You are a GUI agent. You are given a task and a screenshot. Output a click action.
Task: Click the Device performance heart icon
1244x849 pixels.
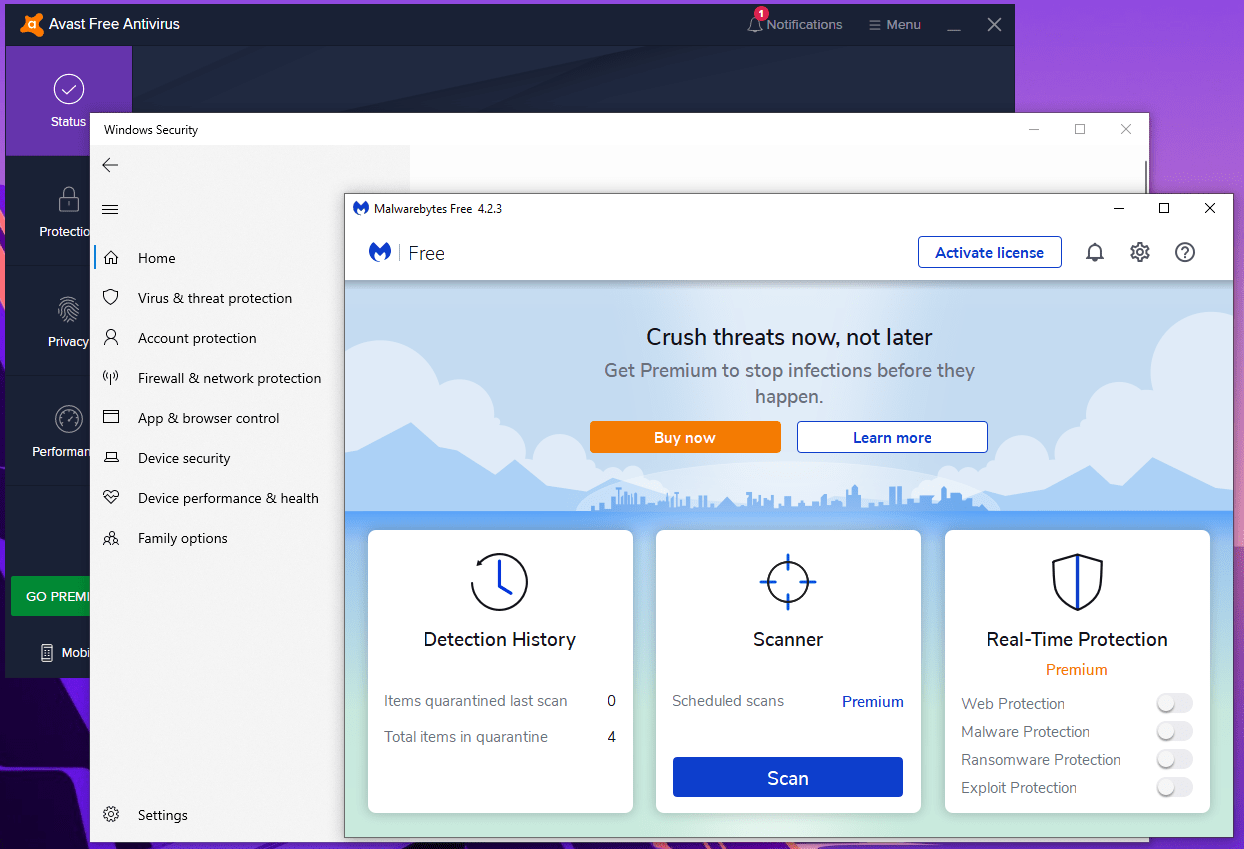[x=111, y=498]
